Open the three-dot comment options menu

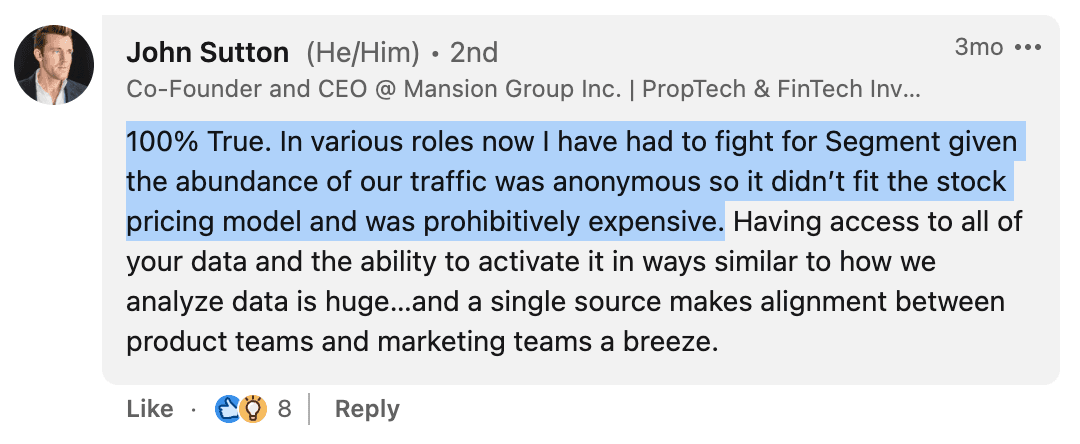pos(1028,48)
